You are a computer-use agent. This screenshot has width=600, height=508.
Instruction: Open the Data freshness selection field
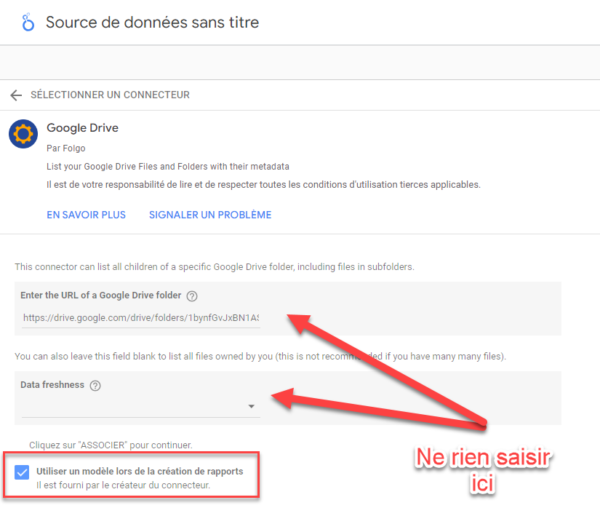(141, 406)
